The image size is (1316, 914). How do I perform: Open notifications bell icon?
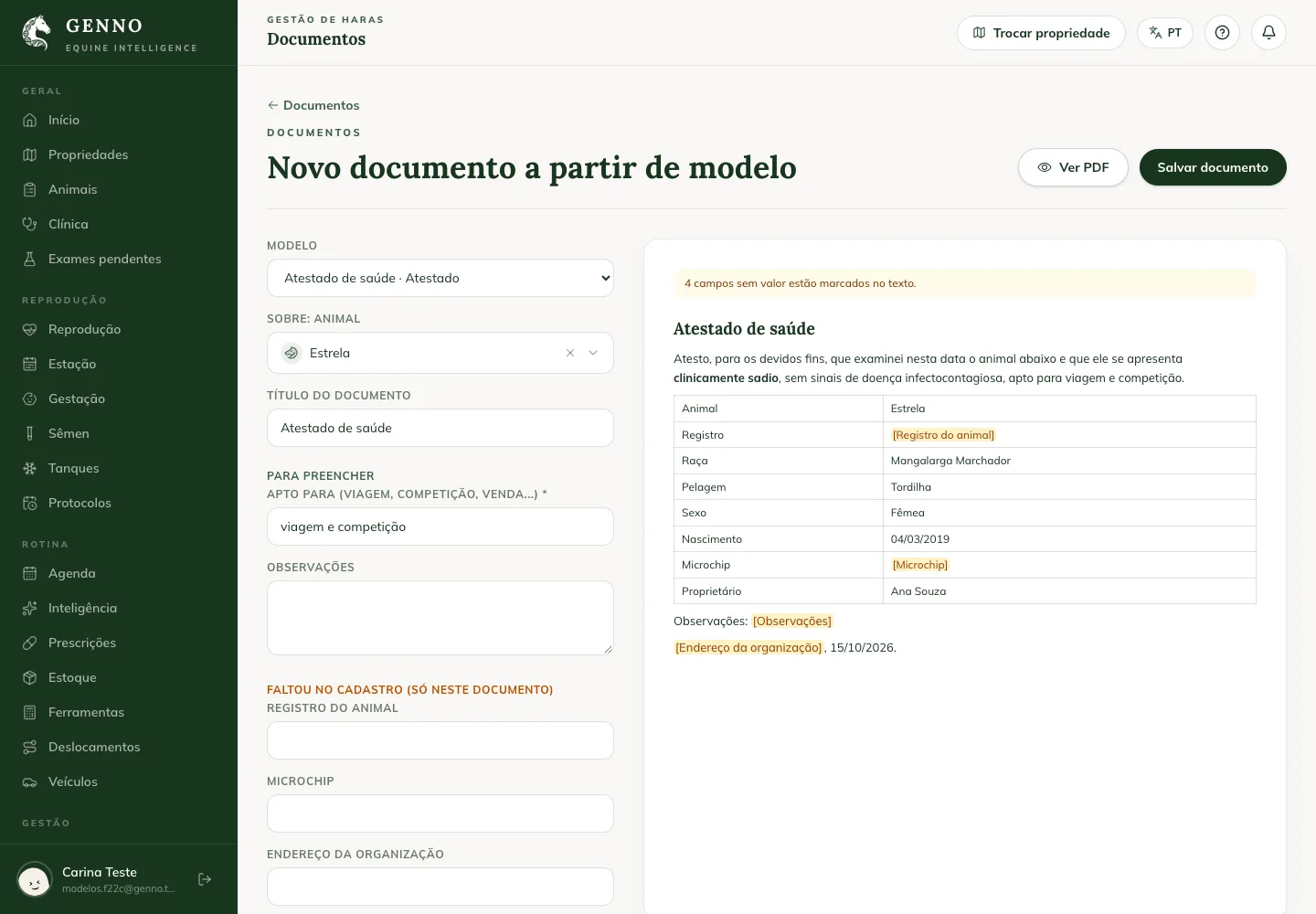1268,33
